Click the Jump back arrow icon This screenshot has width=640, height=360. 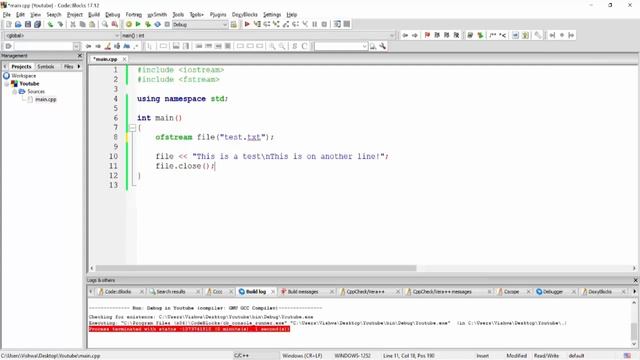(x=405, y=36)
